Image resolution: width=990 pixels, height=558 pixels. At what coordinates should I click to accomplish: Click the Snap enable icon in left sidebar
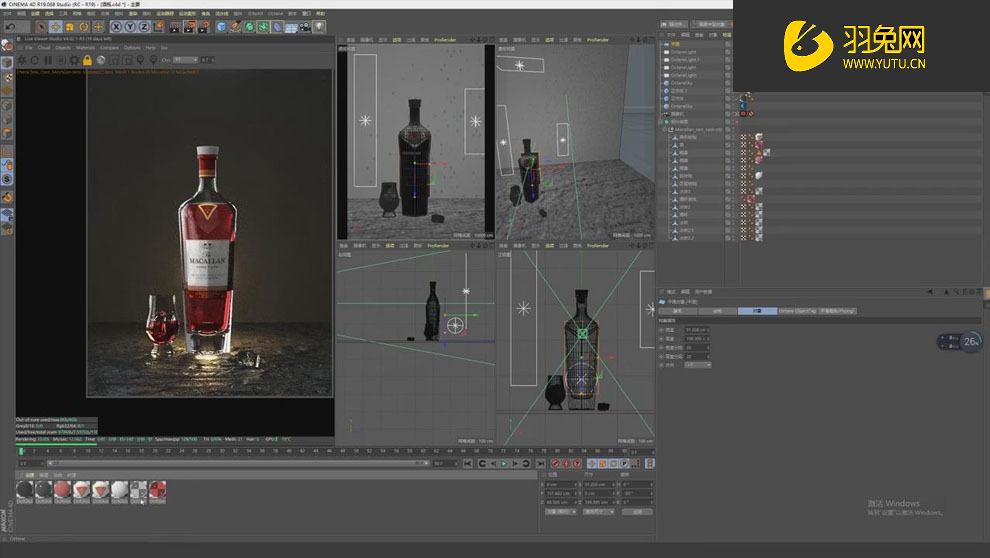(7, 179)
